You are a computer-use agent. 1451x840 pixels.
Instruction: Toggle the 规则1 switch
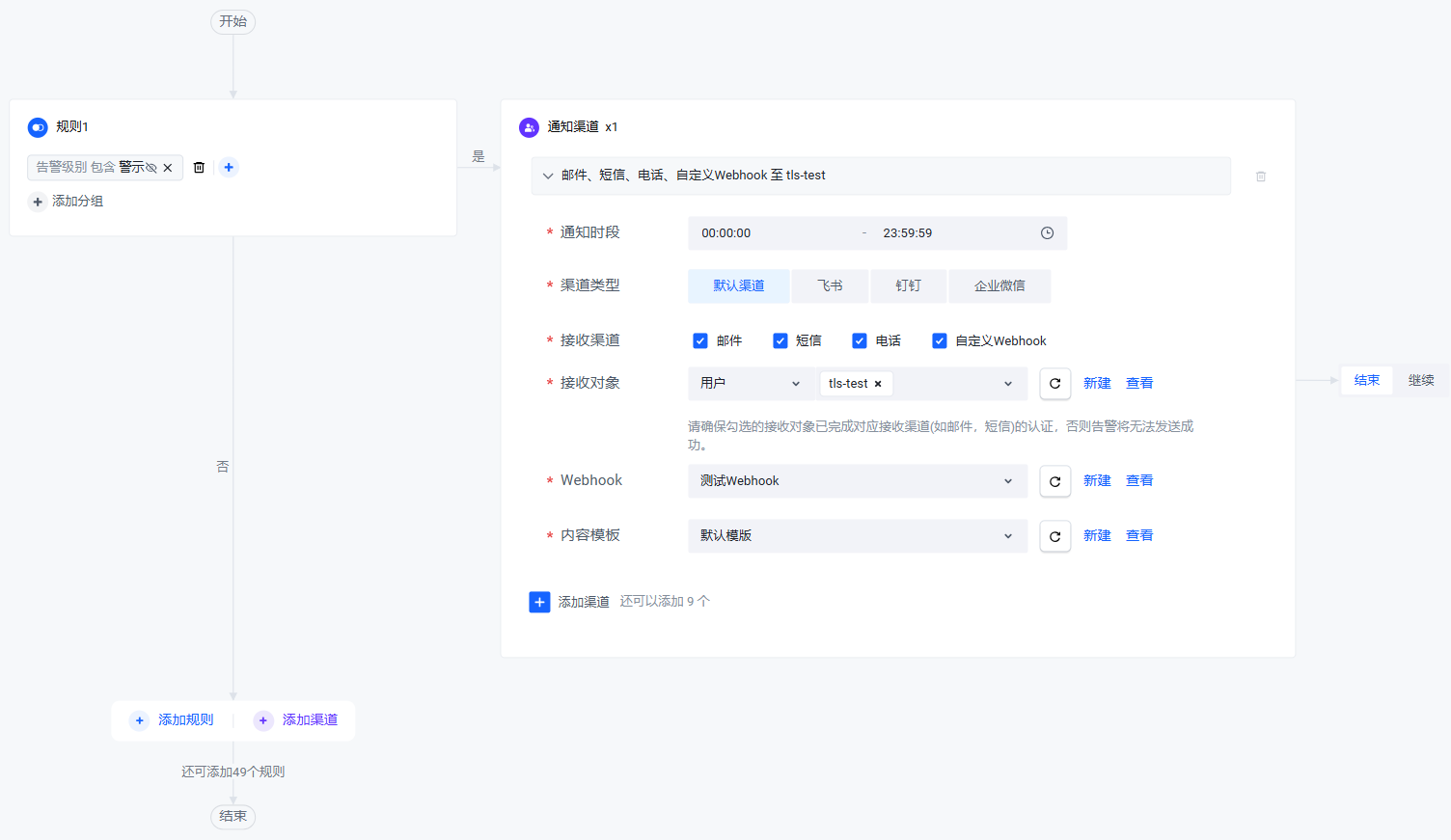[x=38, y=127]
